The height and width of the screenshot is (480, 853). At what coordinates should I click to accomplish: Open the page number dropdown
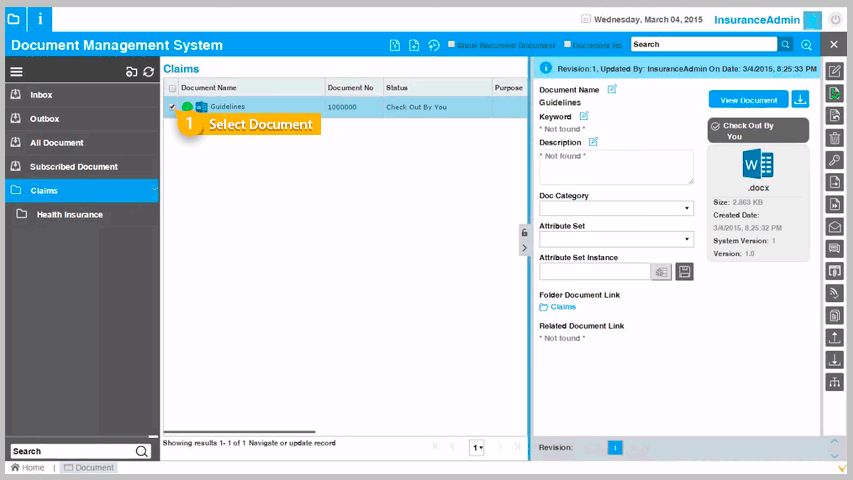[x=477, y=447]
